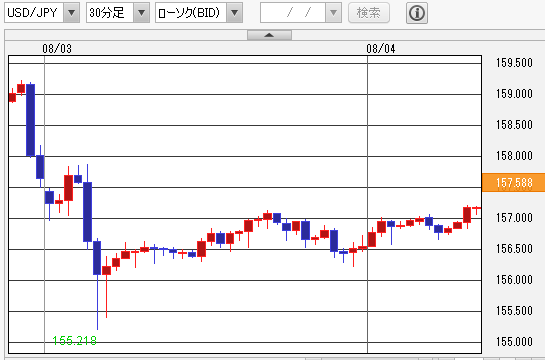Open the ローソク(BID) chart type dropdown arrow
The image size is (545, 360).
pyautogui.click(x=234, y=13)
